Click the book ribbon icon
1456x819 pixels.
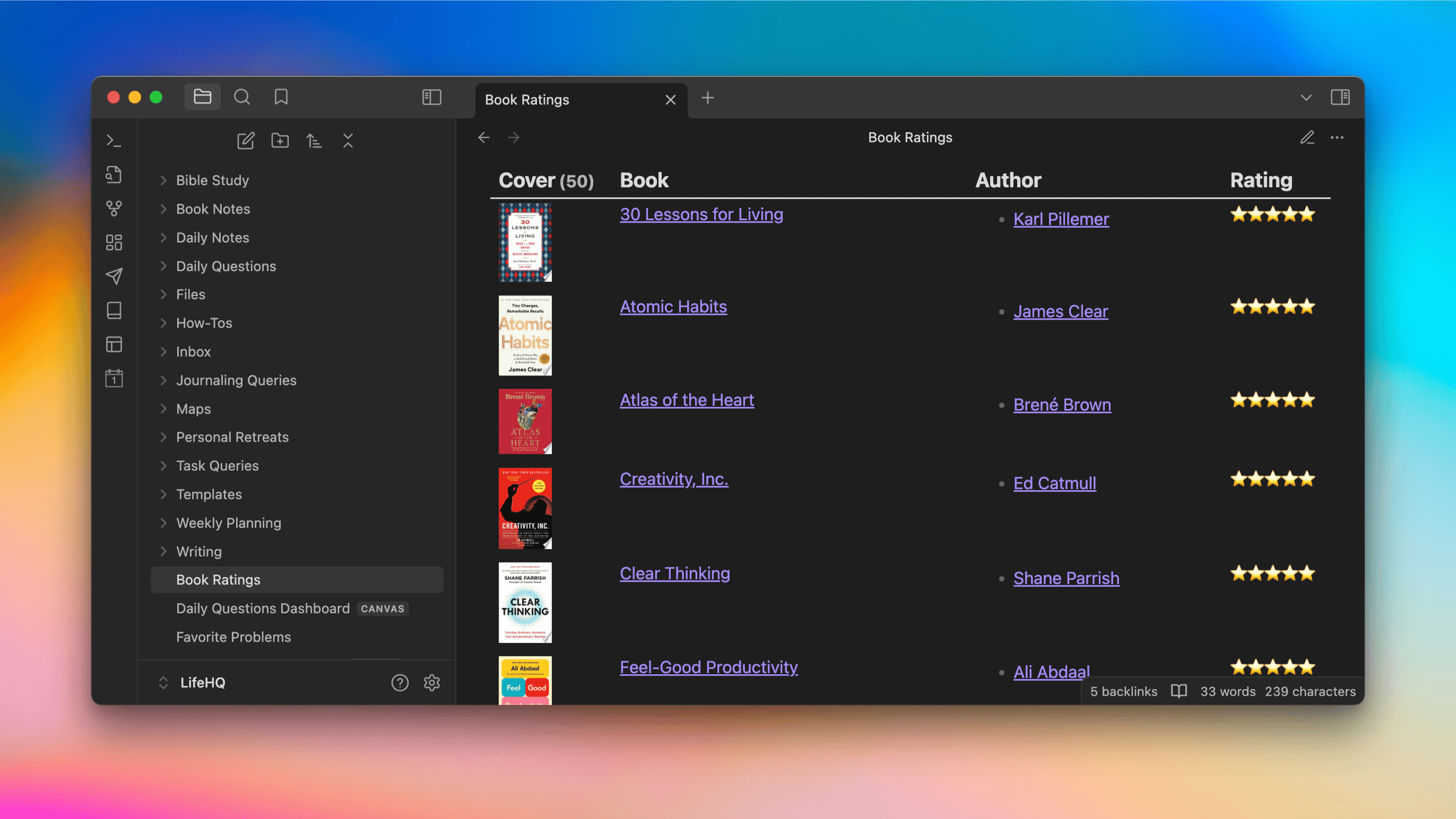pos(114,311)
